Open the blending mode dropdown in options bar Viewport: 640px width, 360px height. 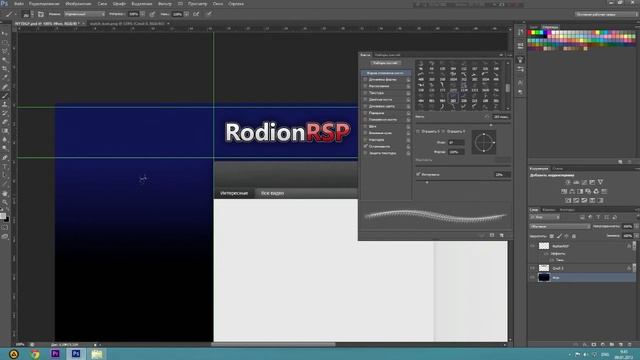[84, 14]
